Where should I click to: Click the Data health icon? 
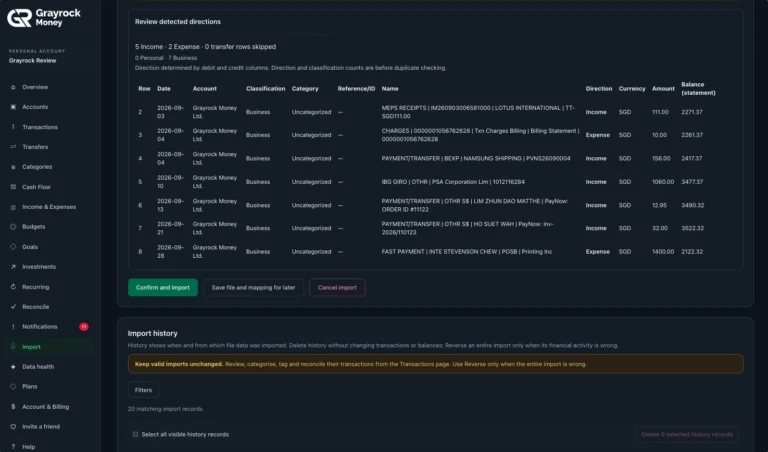tap(13, 367)
